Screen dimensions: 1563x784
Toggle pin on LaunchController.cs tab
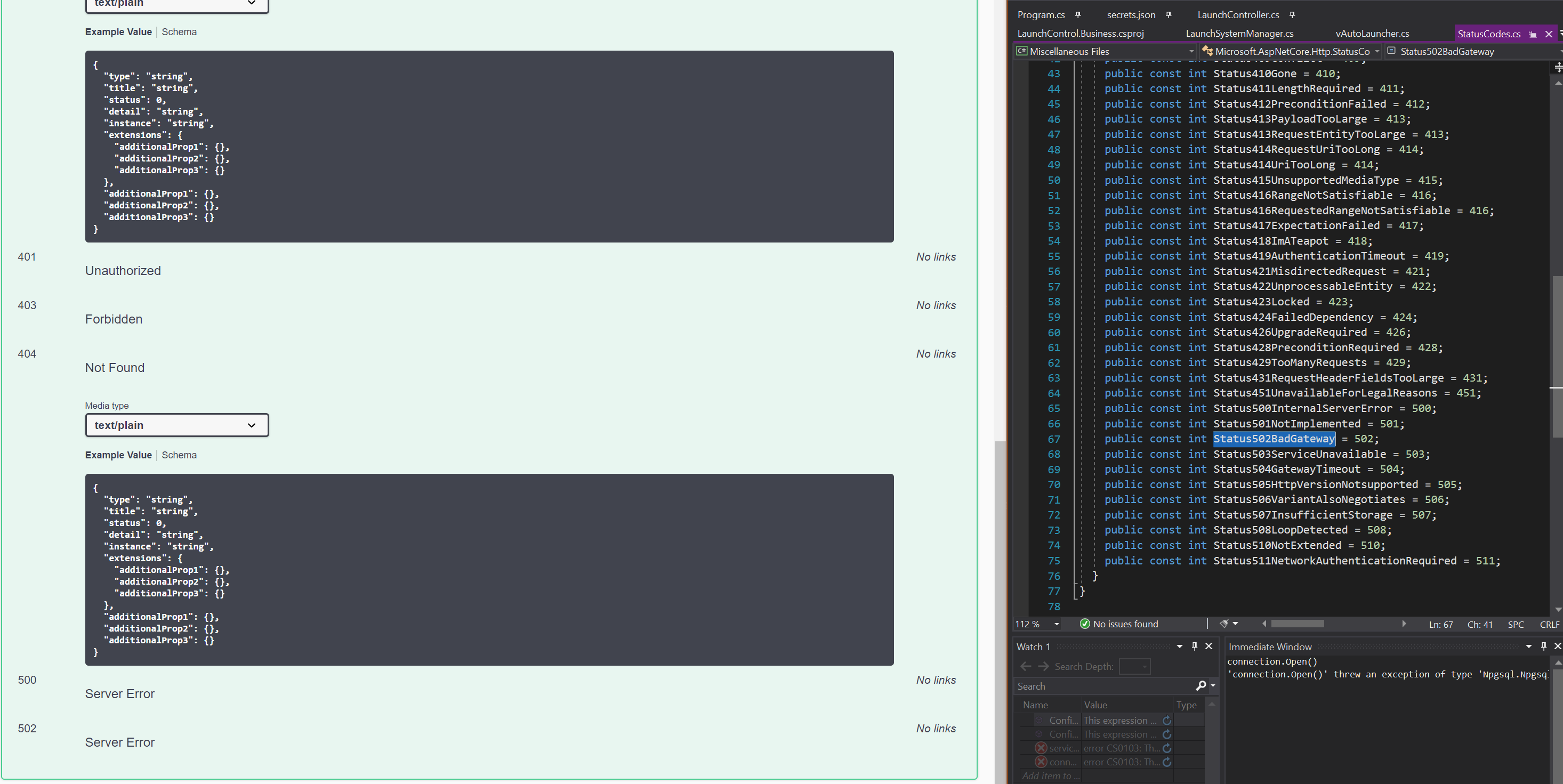click(1292, 14)
